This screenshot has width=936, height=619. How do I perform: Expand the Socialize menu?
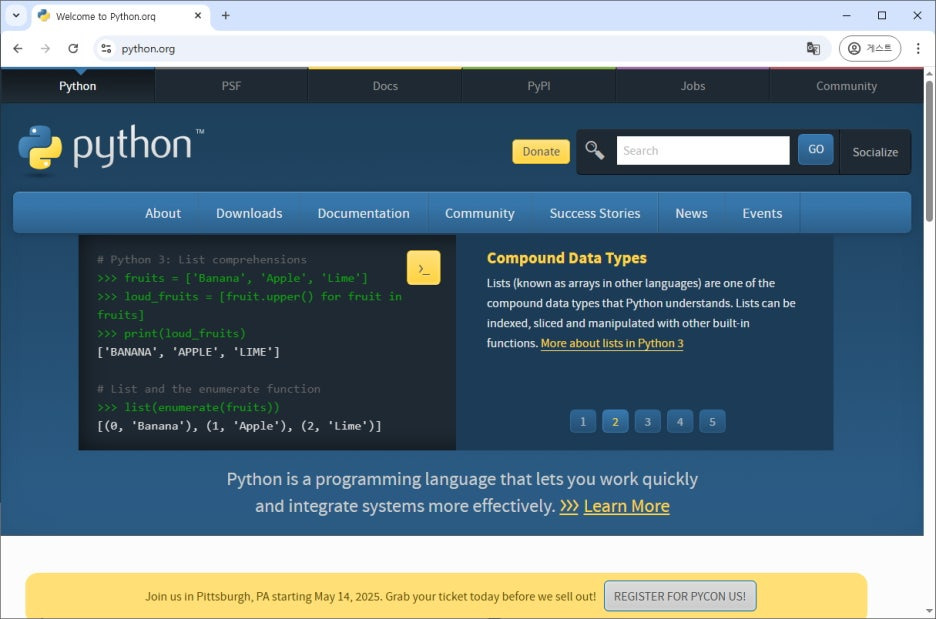875,152
